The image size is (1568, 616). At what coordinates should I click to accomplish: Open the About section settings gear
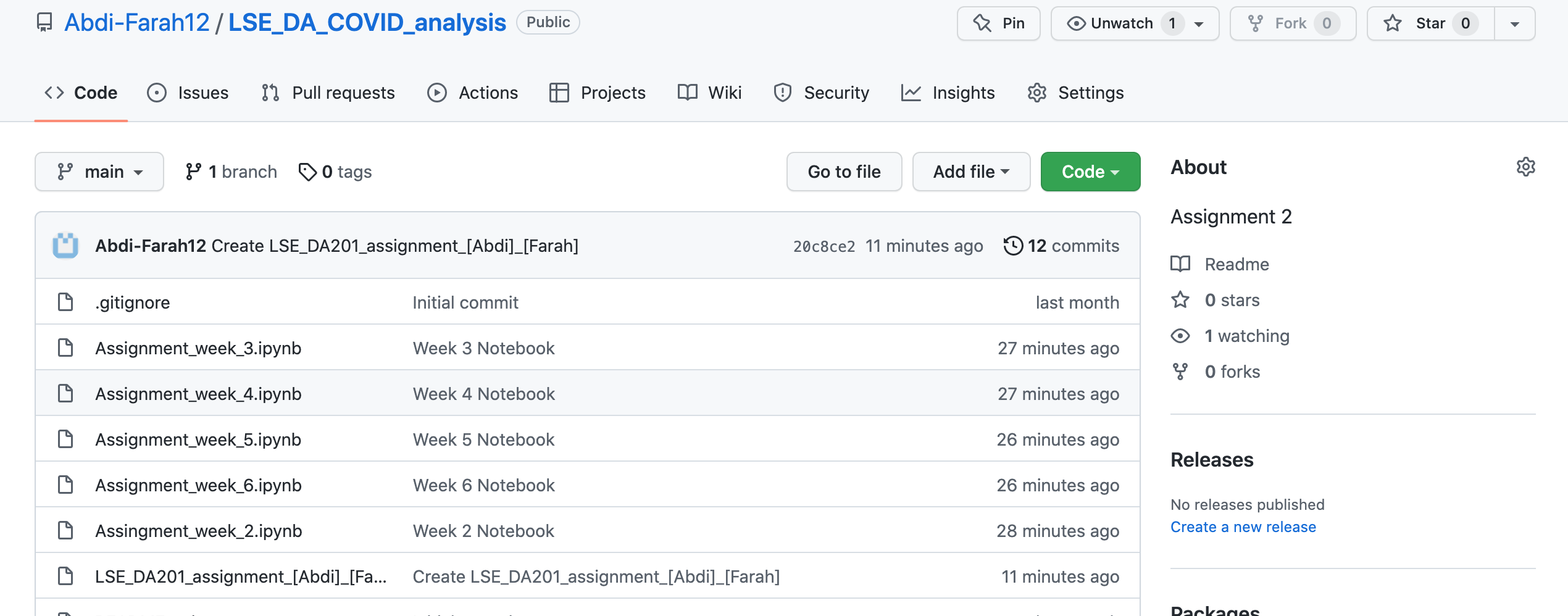pos(1526,167)
